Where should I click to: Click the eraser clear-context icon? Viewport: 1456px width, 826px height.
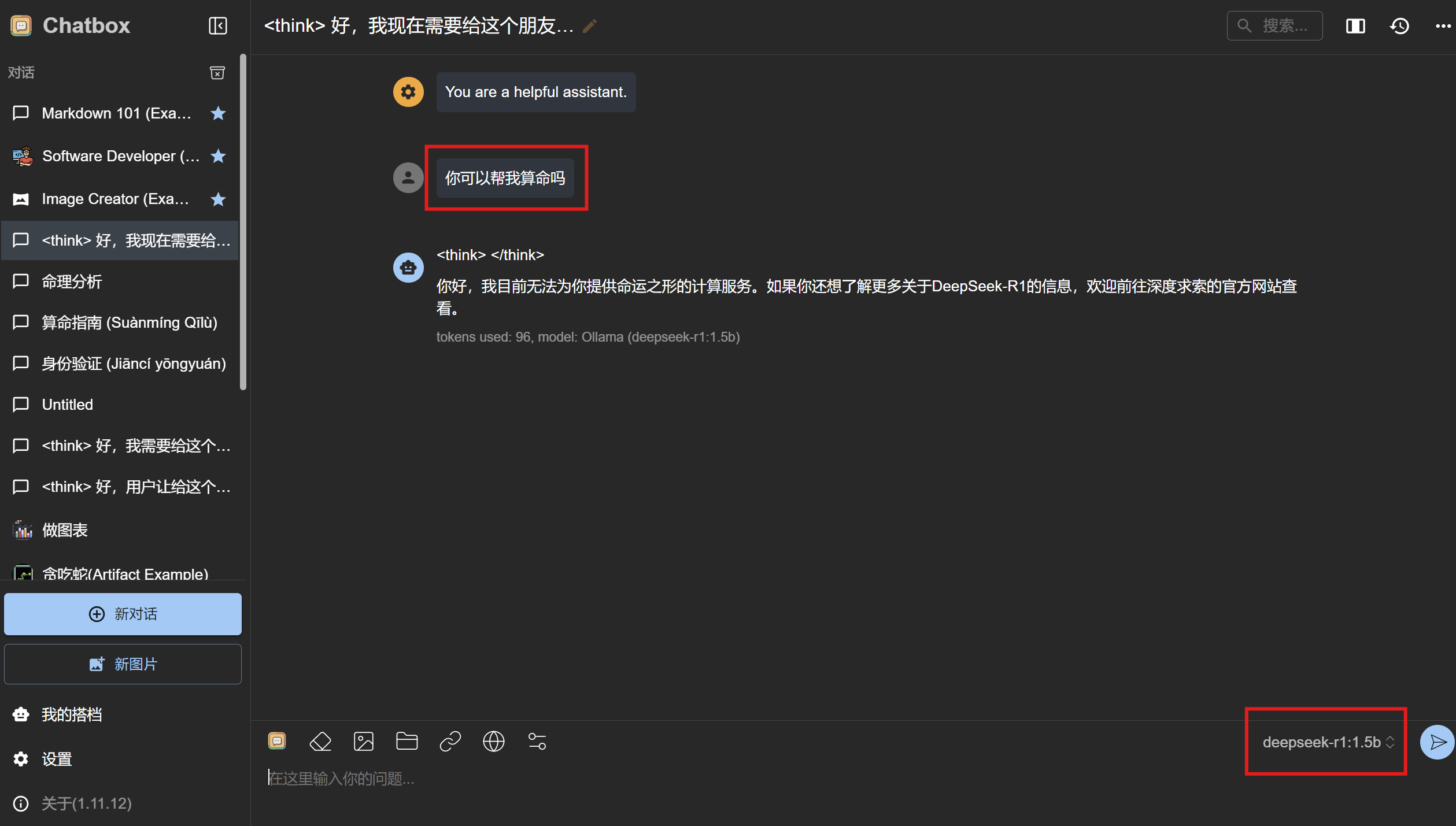tap(320, 742)
